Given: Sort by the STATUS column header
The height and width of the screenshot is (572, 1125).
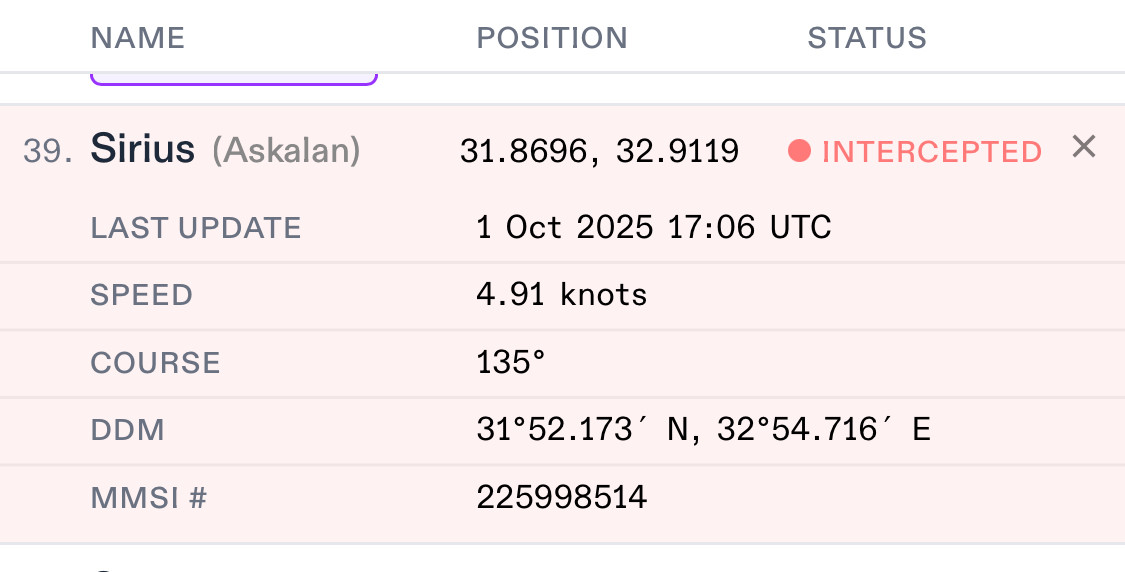Looking at the screenshot, I should click(x=867, y=38).
